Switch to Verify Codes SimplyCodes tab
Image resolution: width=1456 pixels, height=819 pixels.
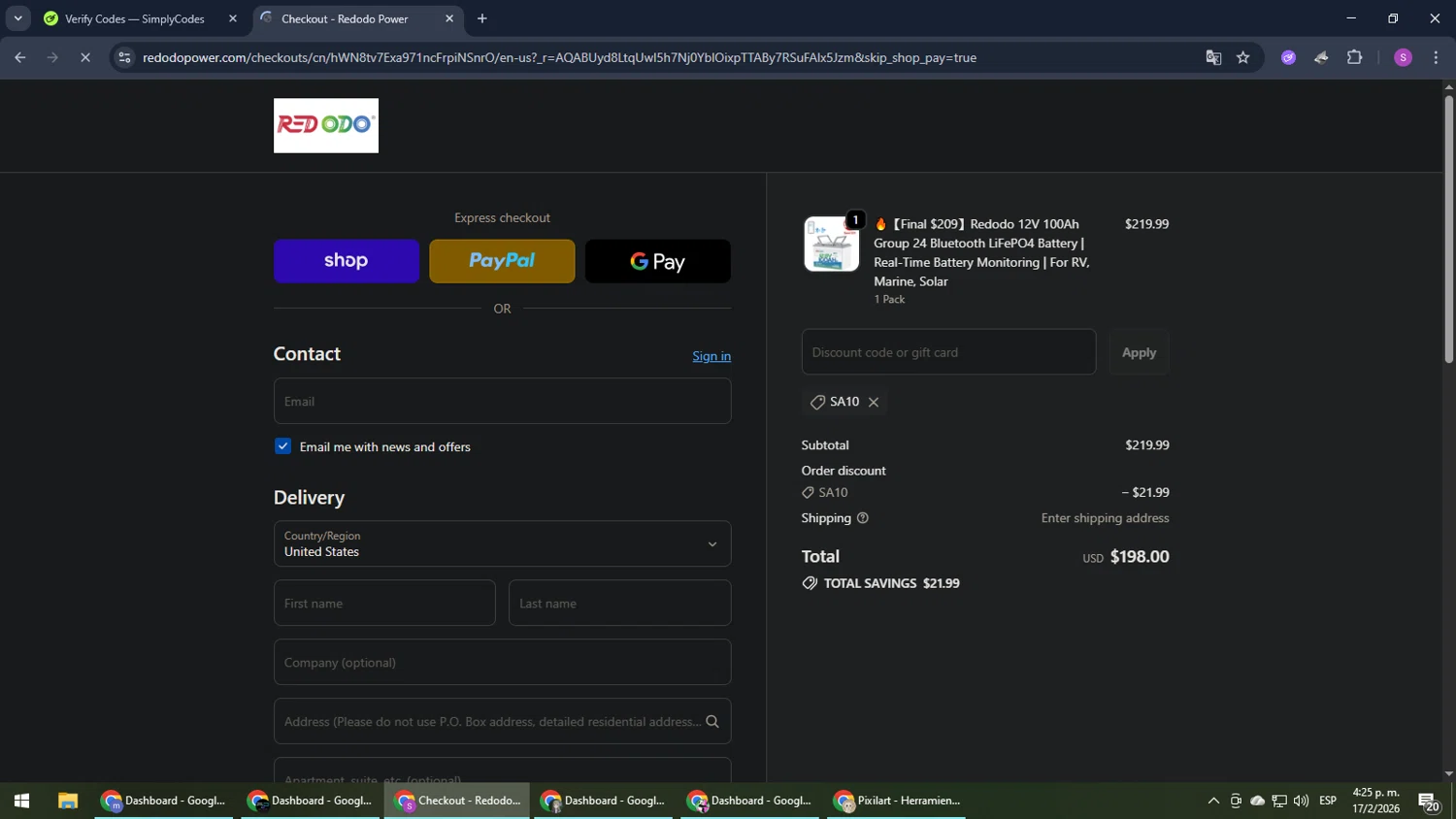[x=134, y=18]
